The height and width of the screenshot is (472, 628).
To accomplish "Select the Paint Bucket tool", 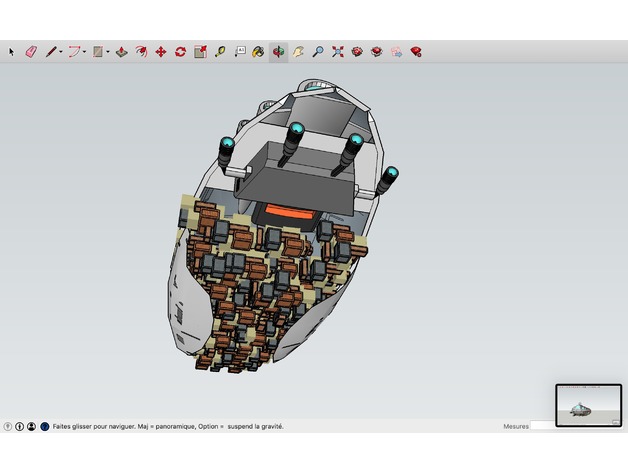I will point(258,52).
